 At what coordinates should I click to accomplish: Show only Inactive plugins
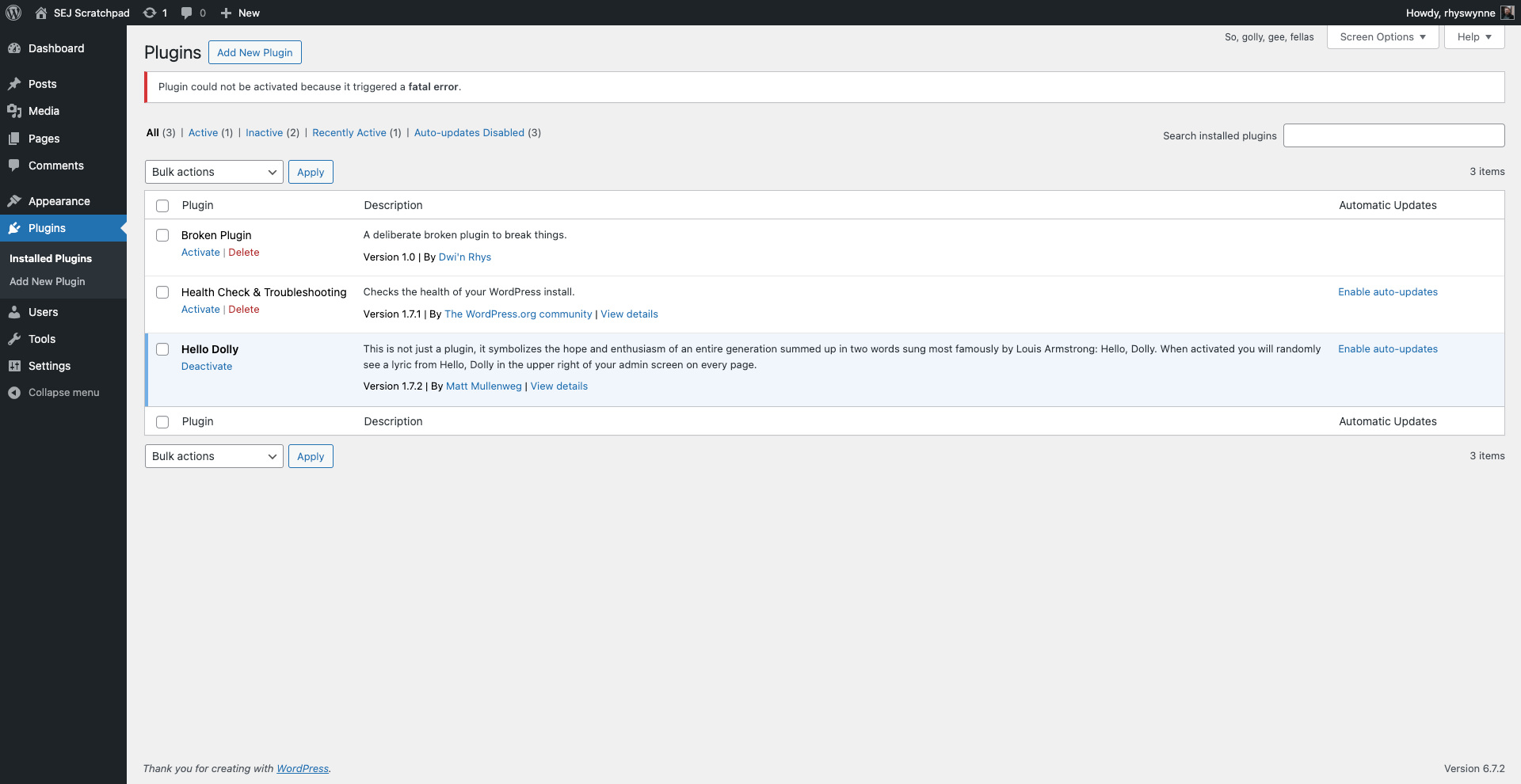coord(265,132)
